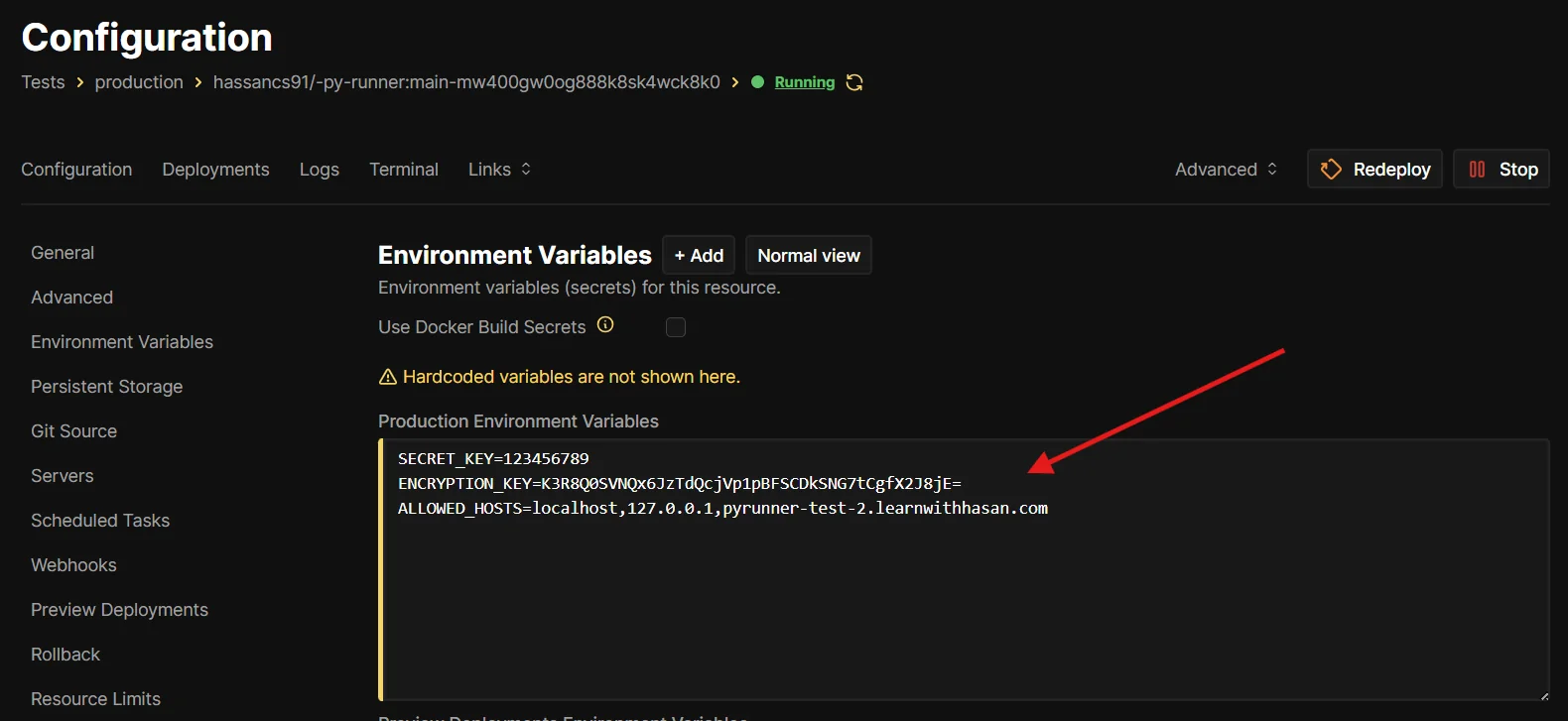
Task: Click the Configuration page title
Action: click(147, 38)
